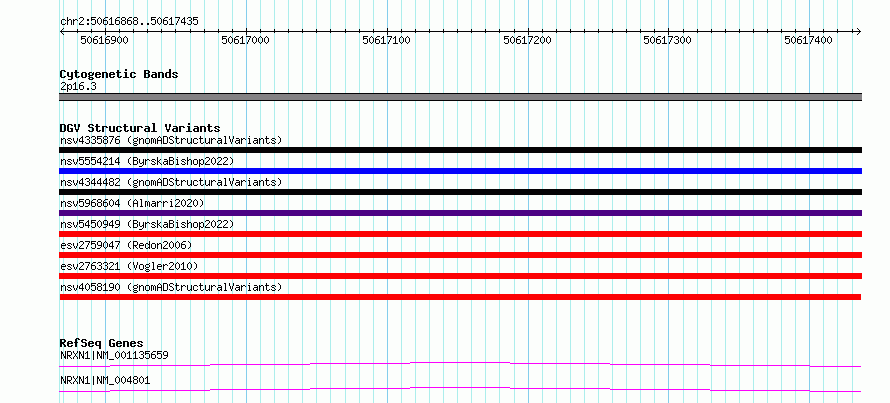Click the red nsv5450949 variant bar

coord(460,234)
